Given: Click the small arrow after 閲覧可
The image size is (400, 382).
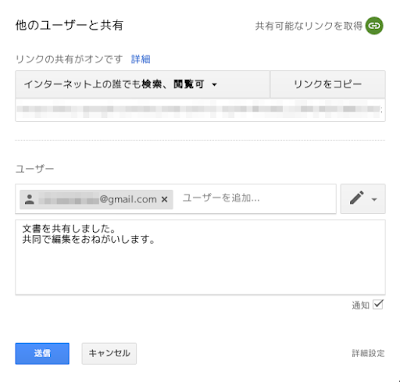Looking at the screenshot, I should (x=214, y=85).
